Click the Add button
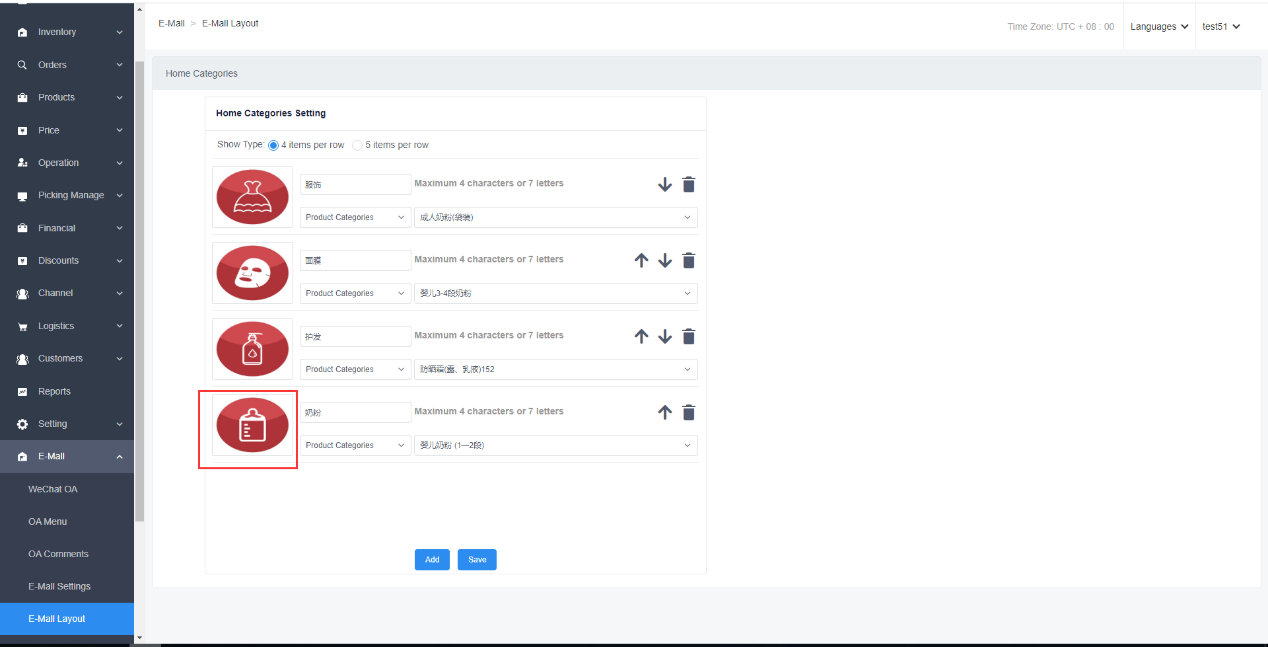This screenshot has height=647, width=1268. [432, 560]
